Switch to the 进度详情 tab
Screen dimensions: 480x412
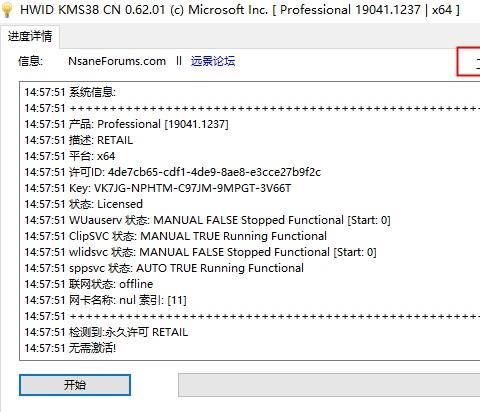[30, 36]
